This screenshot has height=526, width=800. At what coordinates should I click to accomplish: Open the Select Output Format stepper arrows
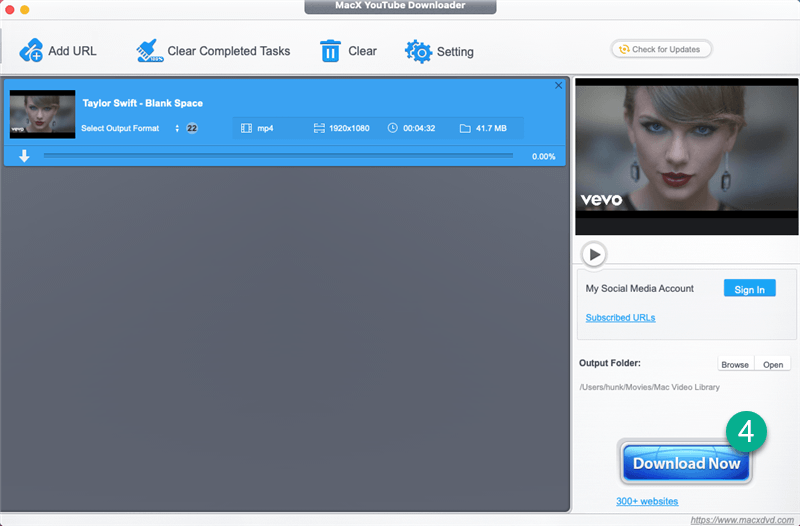177,128
